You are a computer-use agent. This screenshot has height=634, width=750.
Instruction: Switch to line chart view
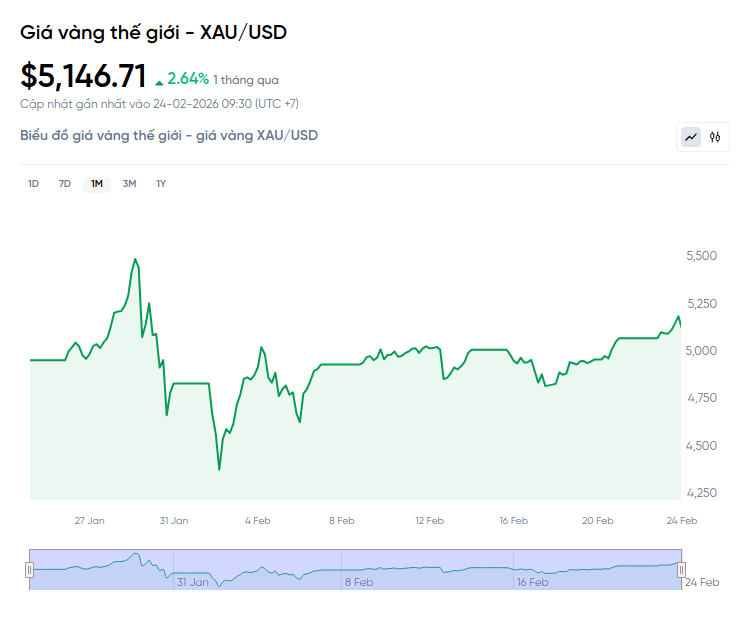click(691, 137)
